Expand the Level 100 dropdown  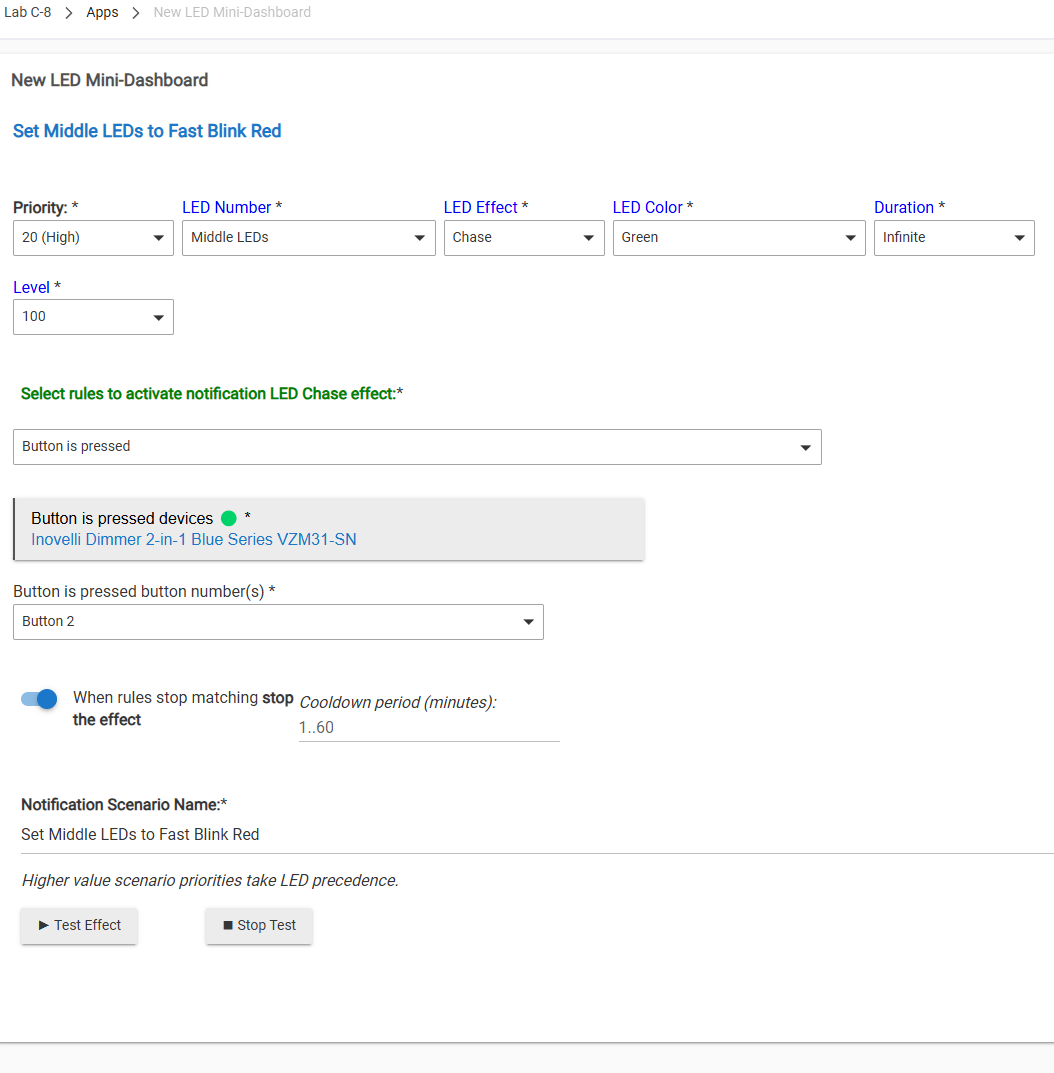coord(93,317)
